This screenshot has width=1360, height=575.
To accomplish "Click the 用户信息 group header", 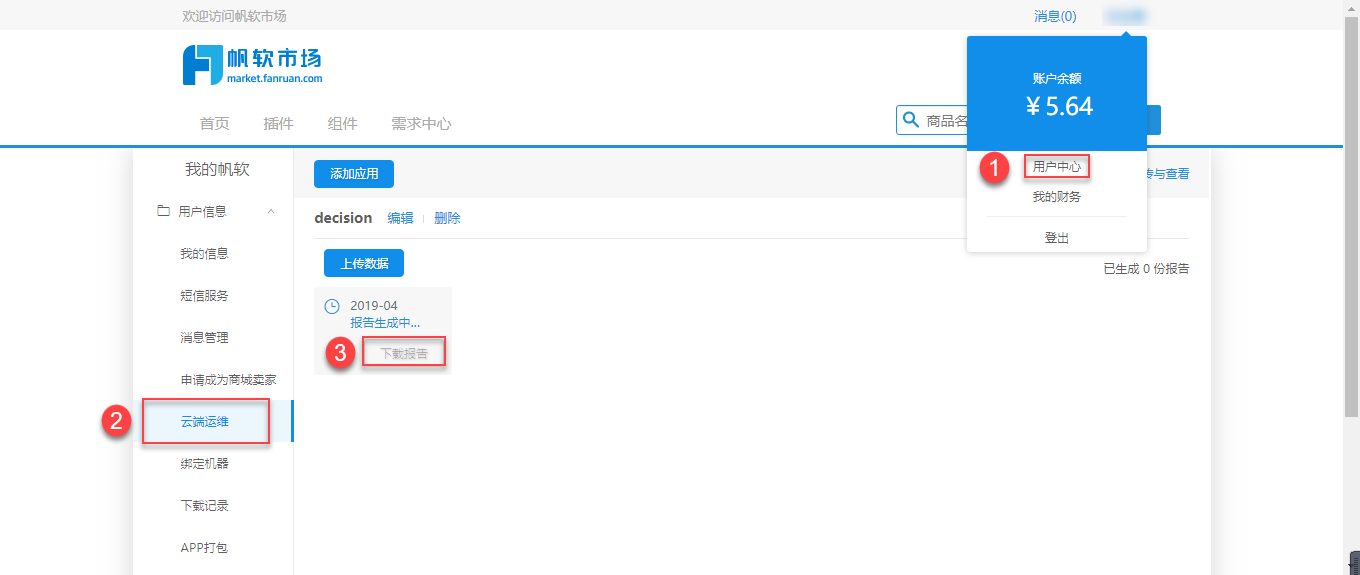I will pyautogui.click(x=213, y=211).
